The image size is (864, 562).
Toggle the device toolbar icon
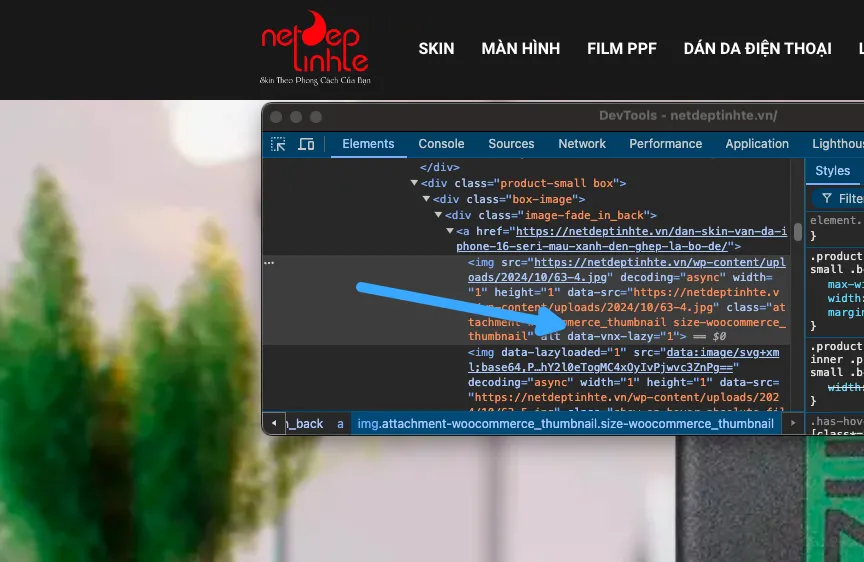(306, 144)
